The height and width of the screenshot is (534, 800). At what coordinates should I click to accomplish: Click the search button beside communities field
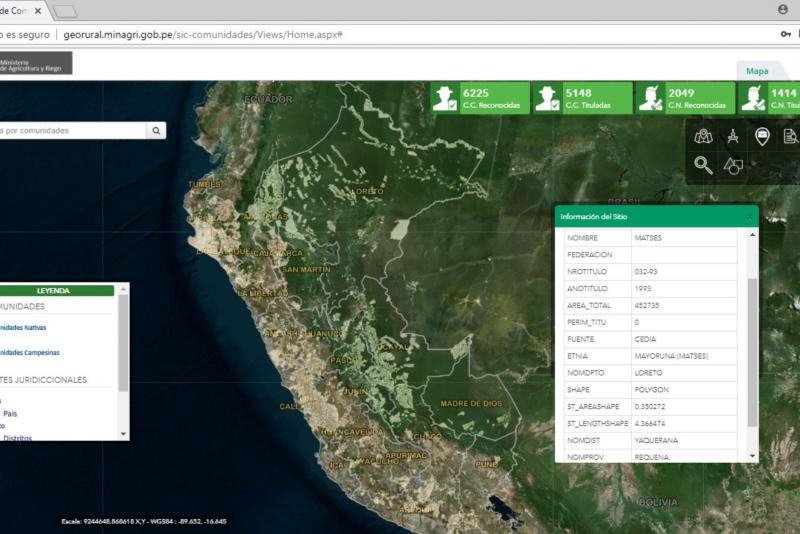coord(156,131)
